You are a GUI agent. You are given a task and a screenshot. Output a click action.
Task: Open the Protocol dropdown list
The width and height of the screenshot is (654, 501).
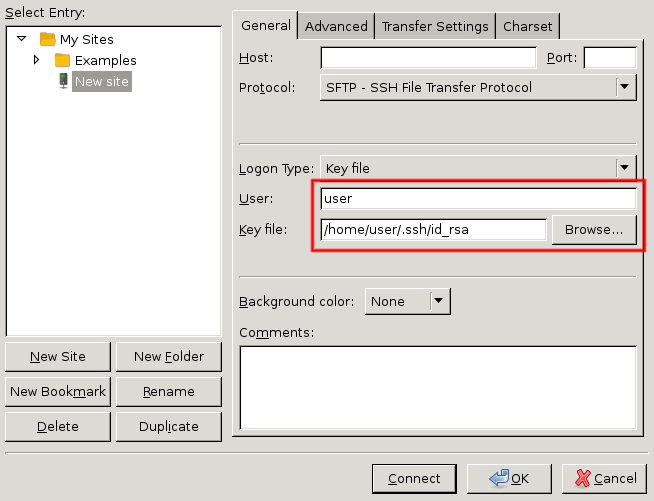478,87
